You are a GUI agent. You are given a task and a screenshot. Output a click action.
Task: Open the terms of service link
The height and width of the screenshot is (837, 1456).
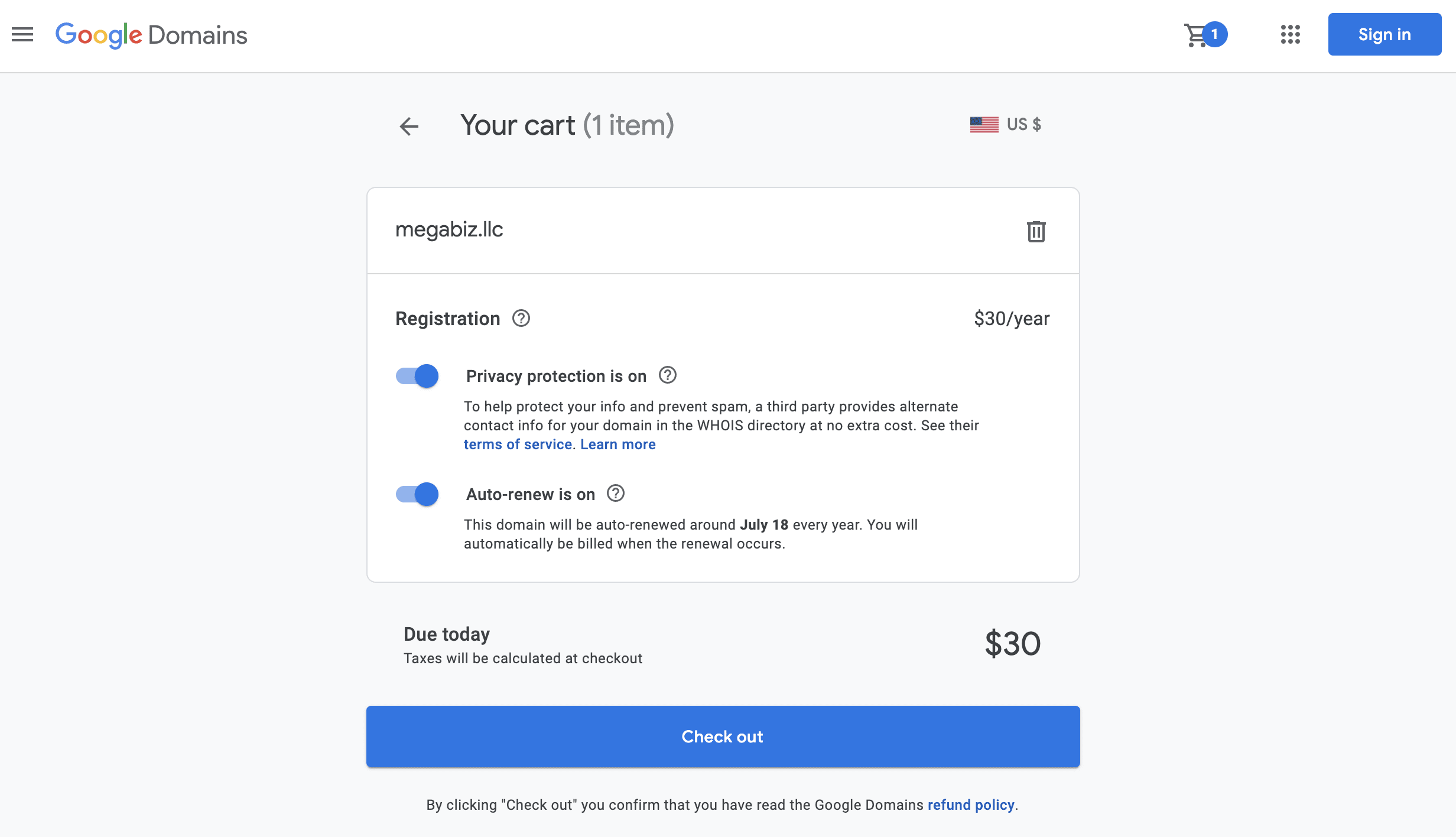[518, 445]
